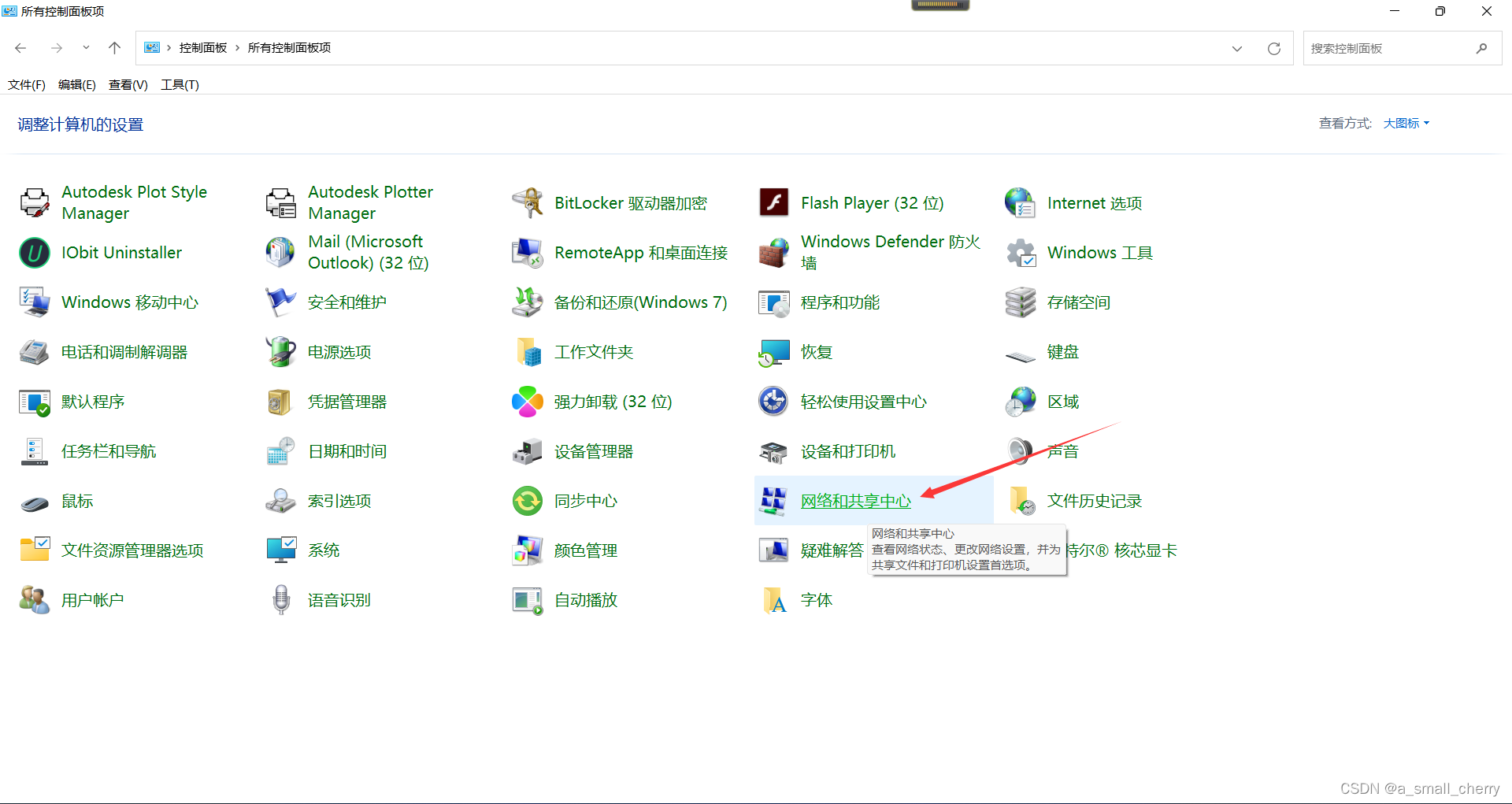Expand chevron after 控制面板 in breadcrumb
The height and width of the screenshot is (804, 1512).
(237, 48)
